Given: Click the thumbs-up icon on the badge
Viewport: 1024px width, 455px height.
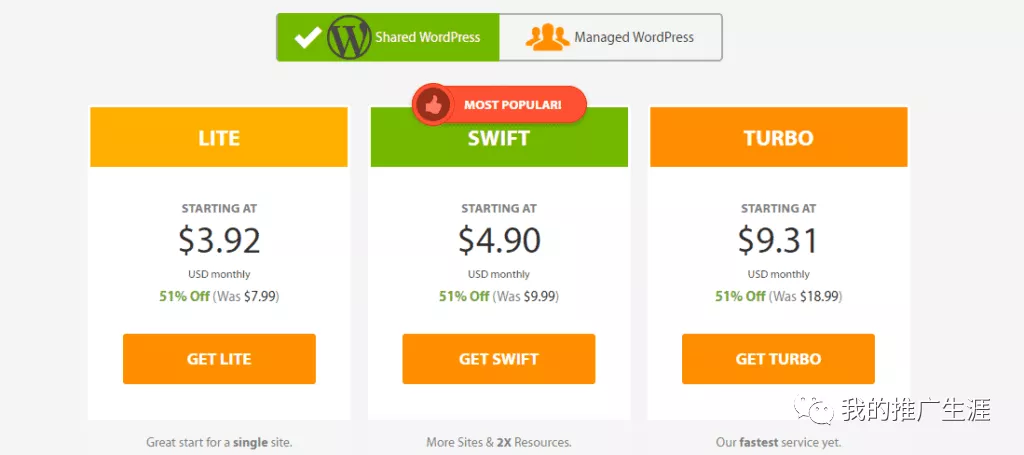Looking at the screenshot, I should [x=433, y=104].
